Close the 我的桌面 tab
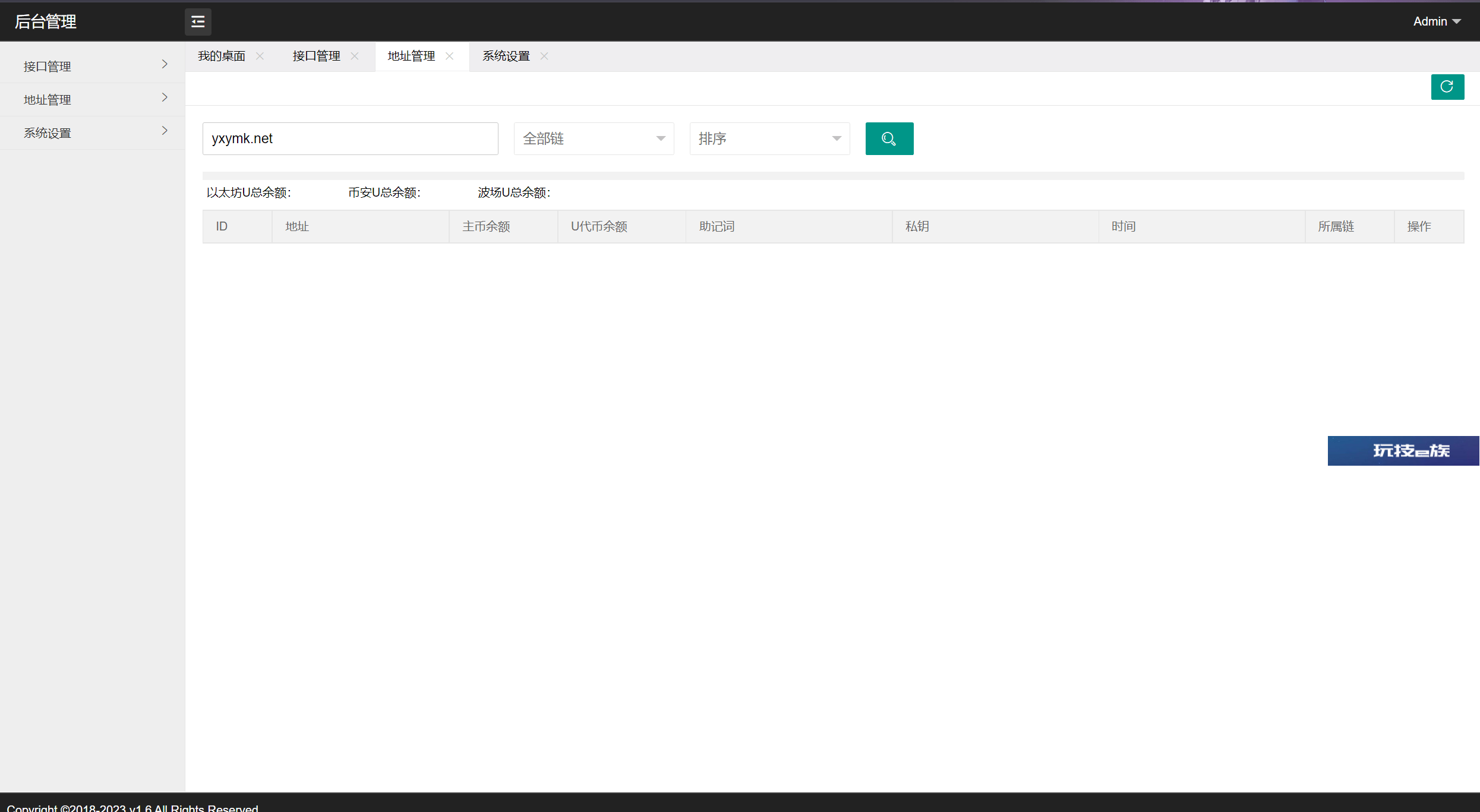Screen dimensions: 1480x812 (260, 56)
